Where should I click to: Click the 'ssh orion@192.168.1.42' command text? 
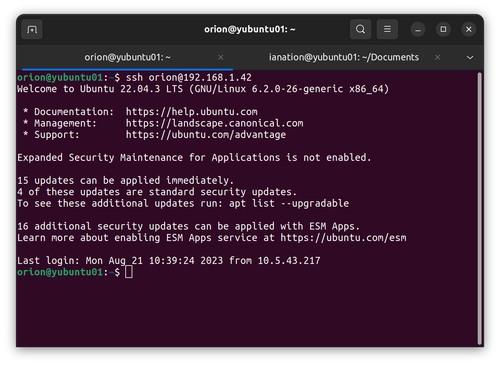(x=189, y=78)
